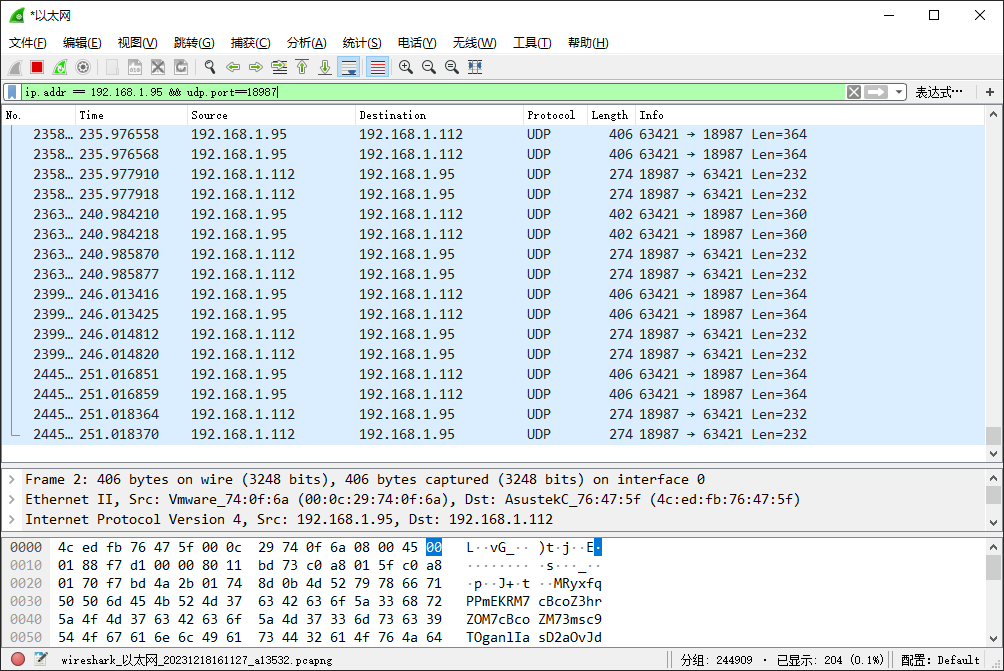This screenshot has height=671, width=1004.
Task: Open the 分析(A) menu
Action: coord(307,42)
